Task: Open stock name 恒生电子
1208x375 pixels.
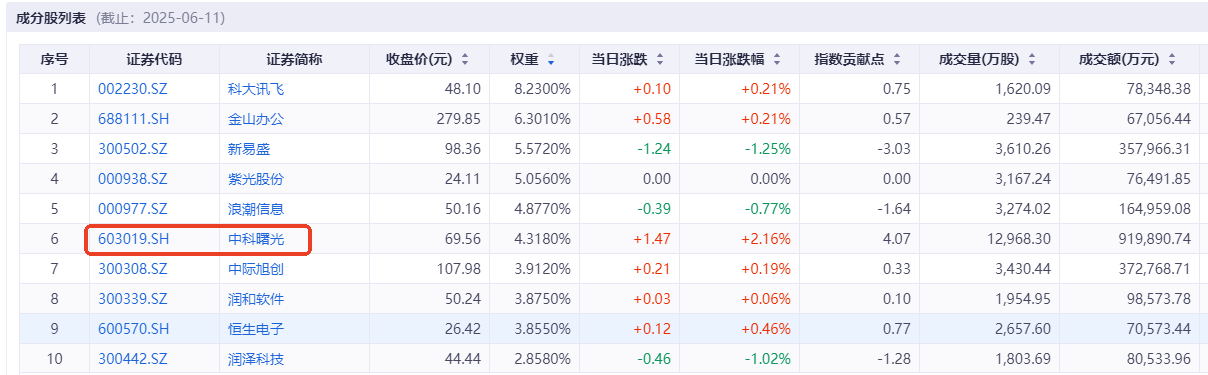Action: tap(256, 329)
